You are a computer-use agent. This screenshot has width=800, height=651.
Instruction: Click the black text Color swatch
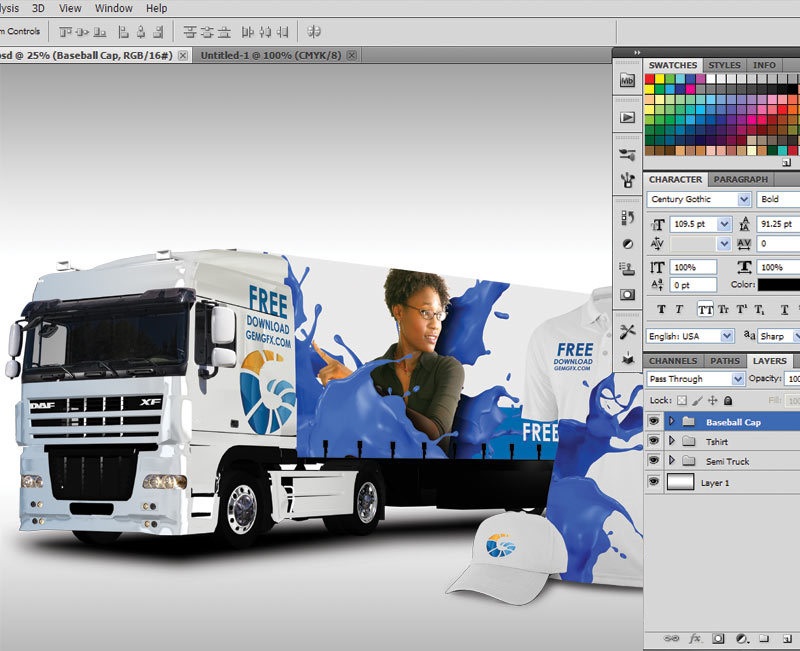780,285
